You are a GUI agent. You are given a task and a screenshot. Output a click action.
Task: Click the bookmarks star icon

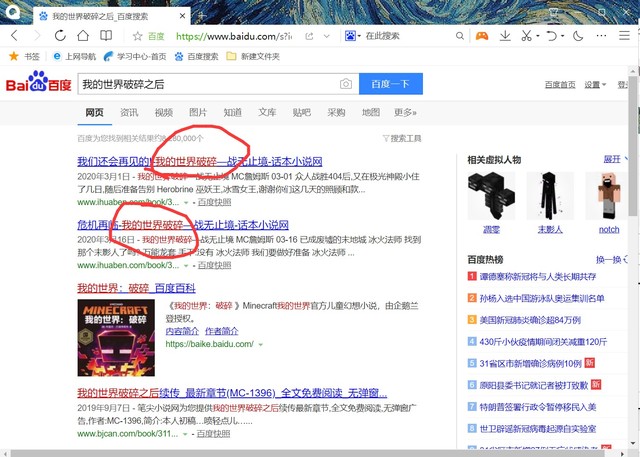click(x=13, y=56)
